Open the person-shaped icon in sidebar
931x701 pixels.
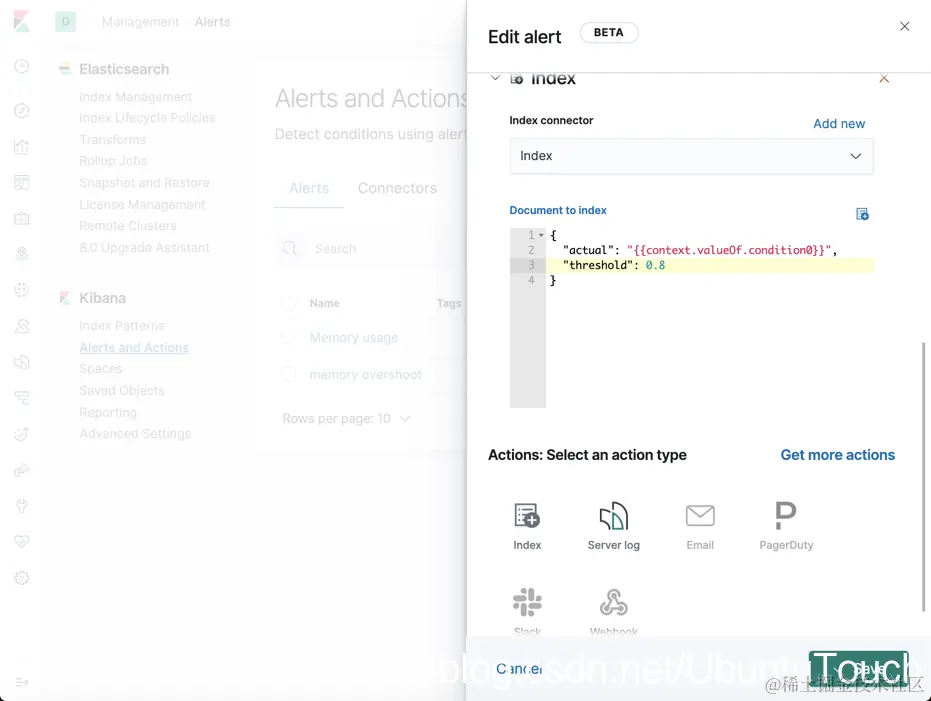(21, 326)
